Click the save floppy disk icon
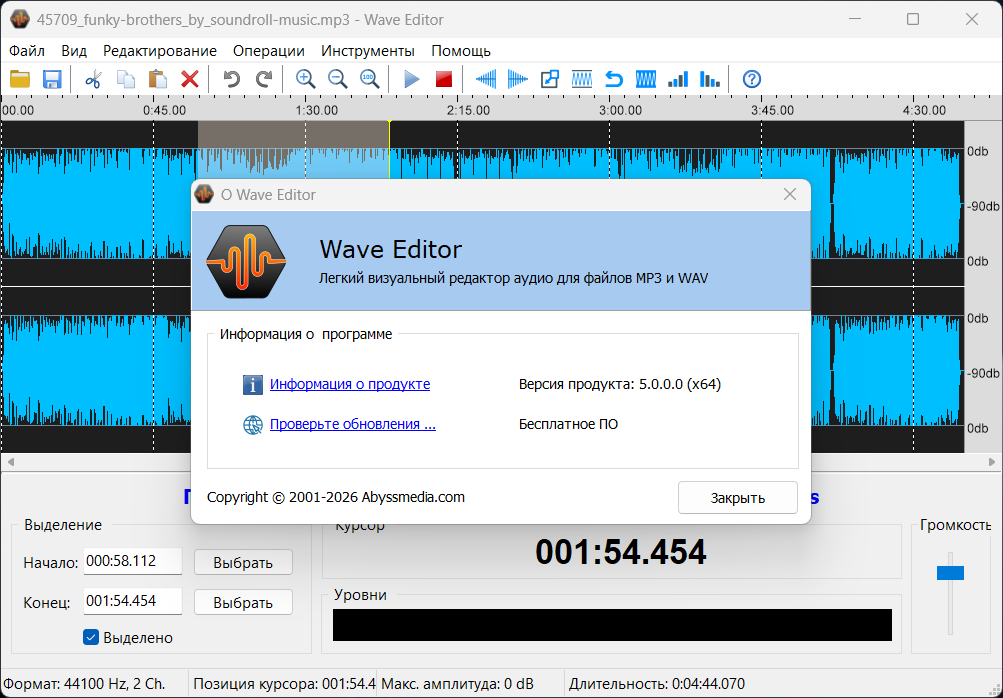Image resolution: width=1003 pixels, height=698 pixels. tap(52, 79)
